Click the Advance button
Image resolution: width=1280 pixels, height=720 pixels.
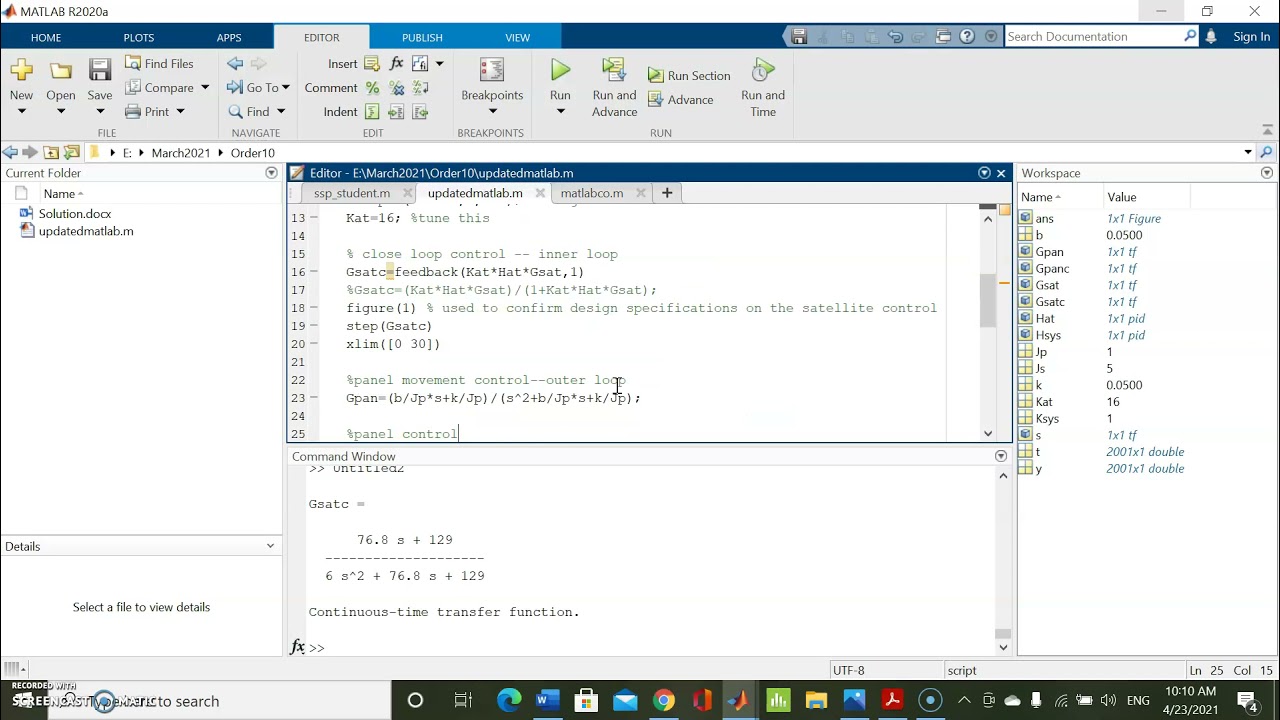681,99
